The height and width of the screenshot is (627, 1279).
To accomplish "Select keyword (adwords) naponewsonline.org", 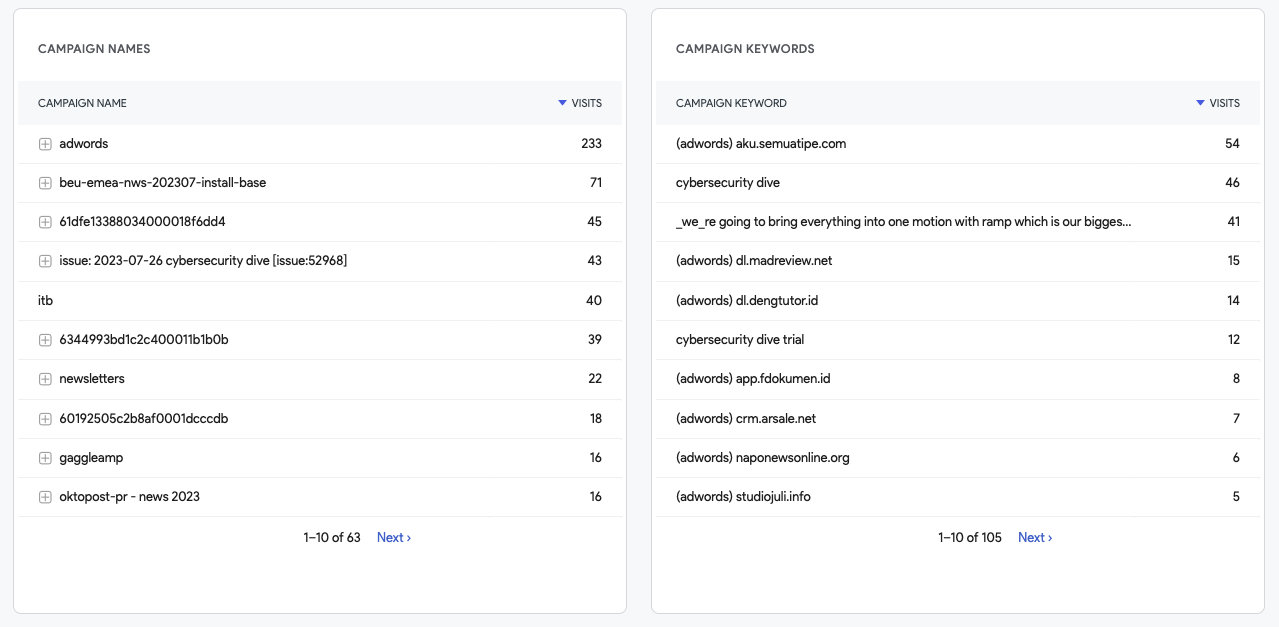I will pos(763,458).
